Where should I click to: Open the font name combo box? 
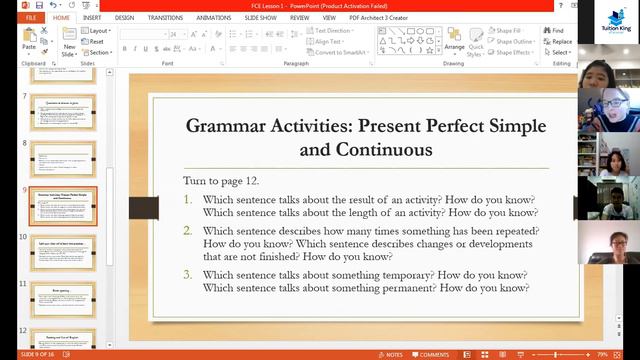tap(144, 35)
